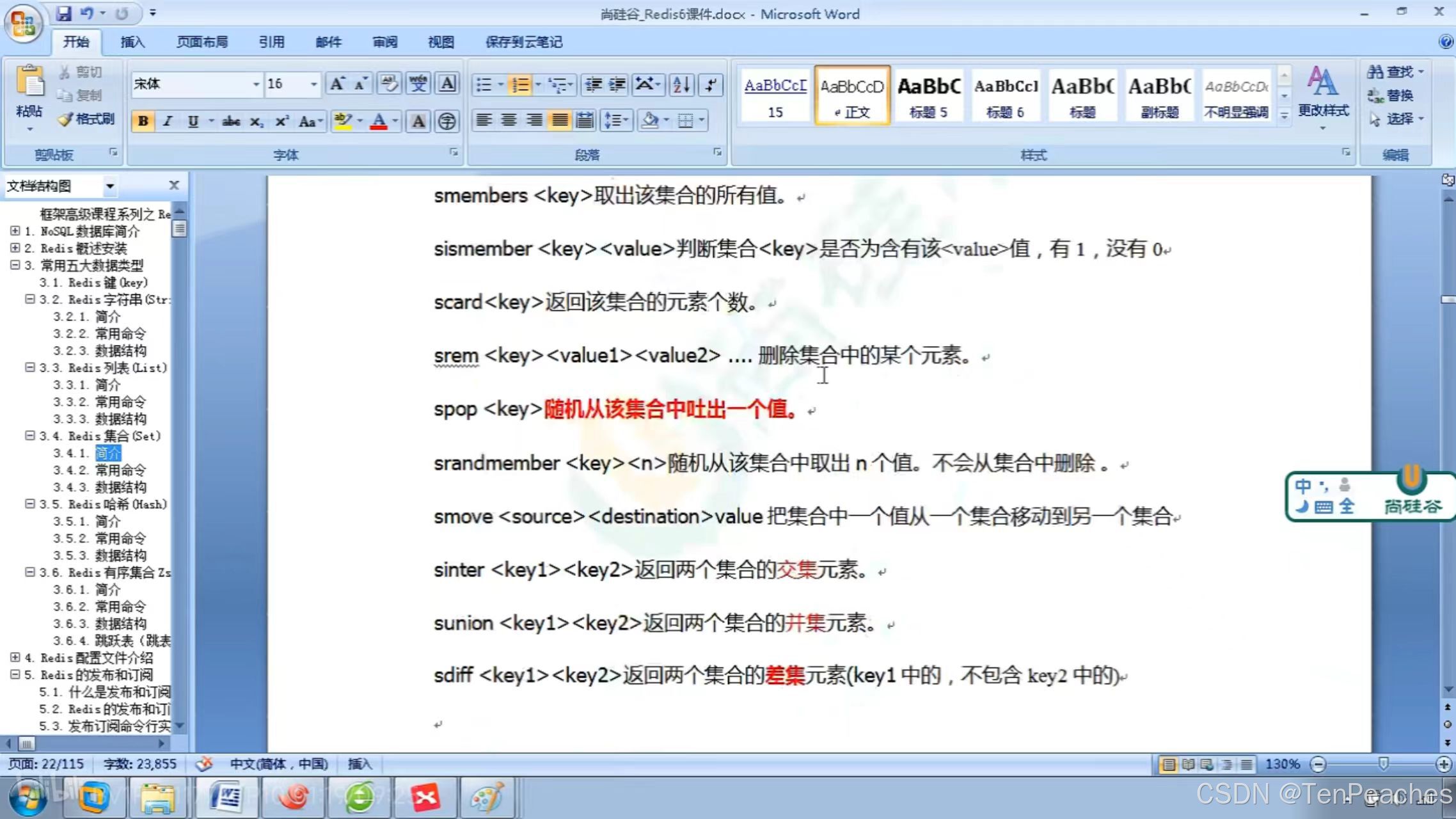Toggle Bold formatting

click(x=143, y=121)
